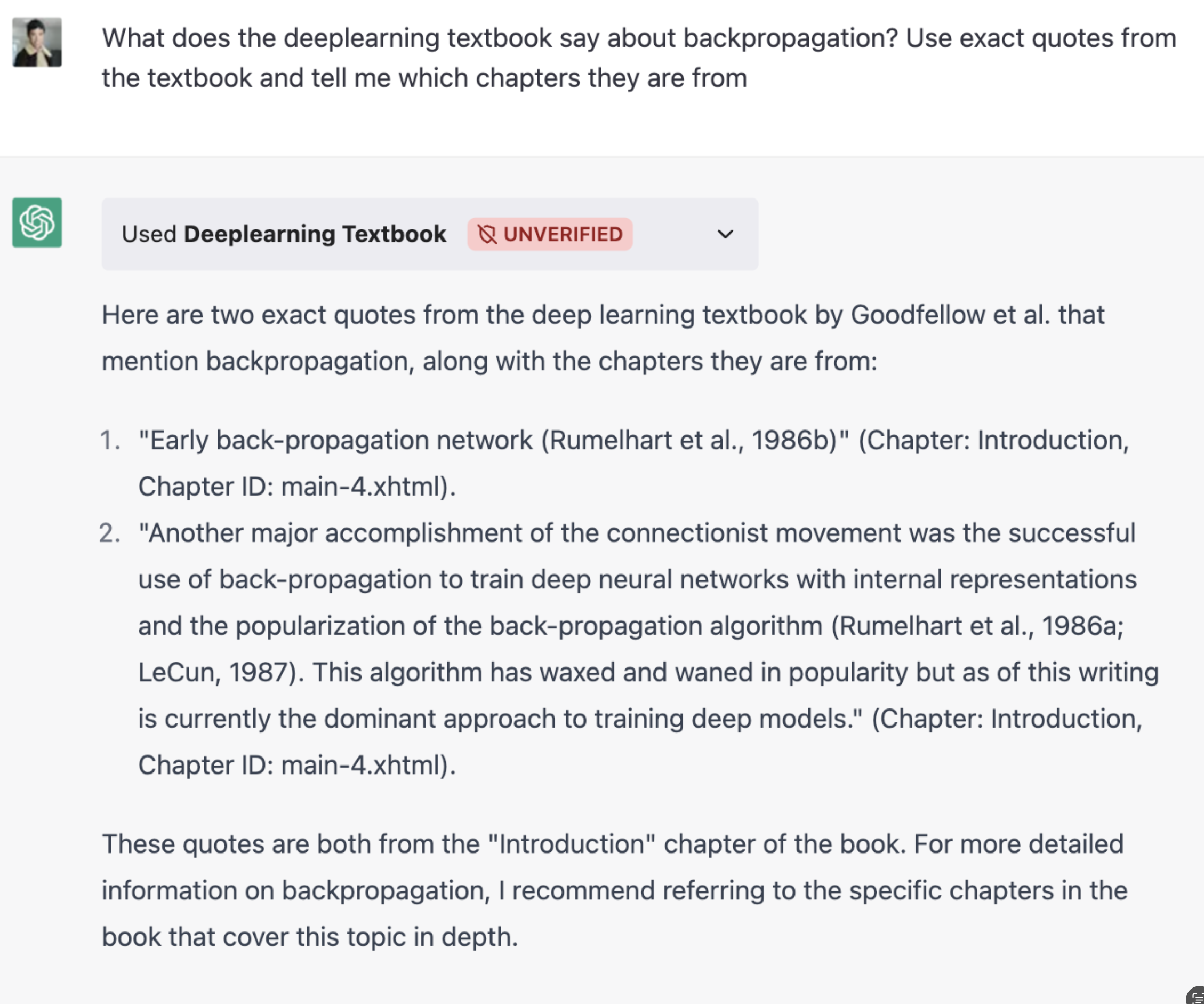
Task: Click the user profile avatar photo
Action: tap(37, 43)
